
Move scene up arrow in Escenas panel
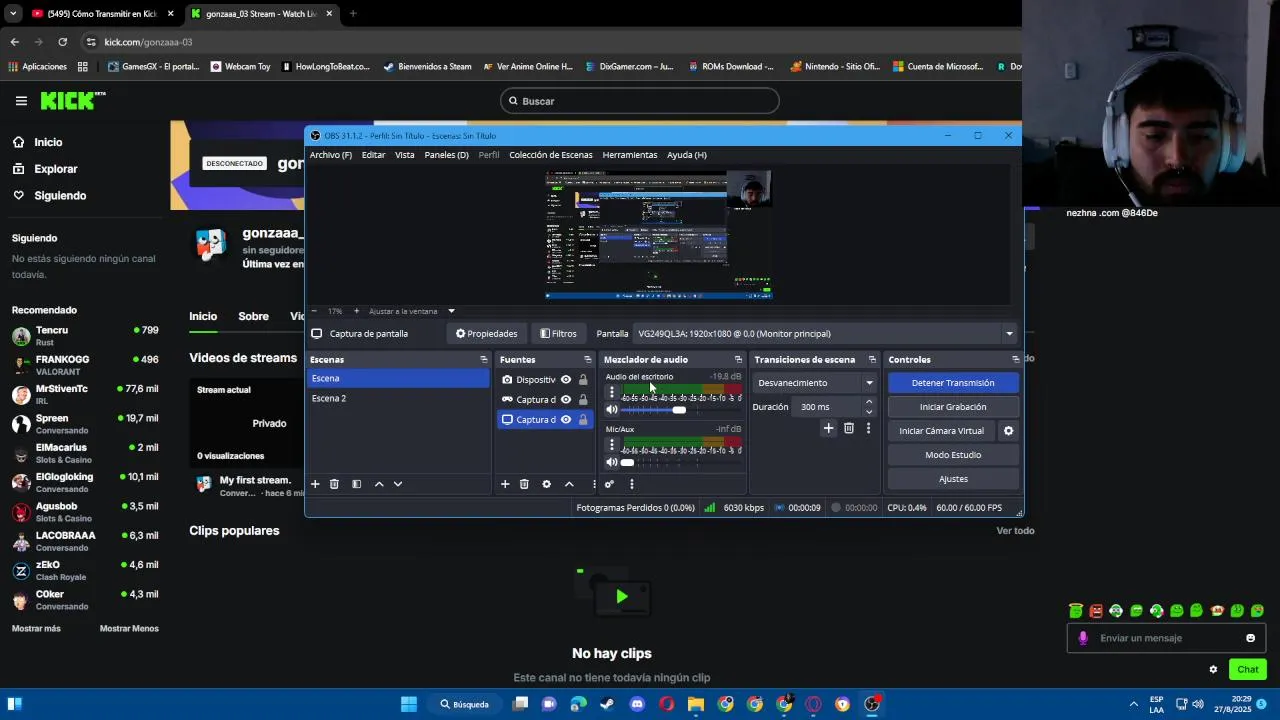[379, 484]
